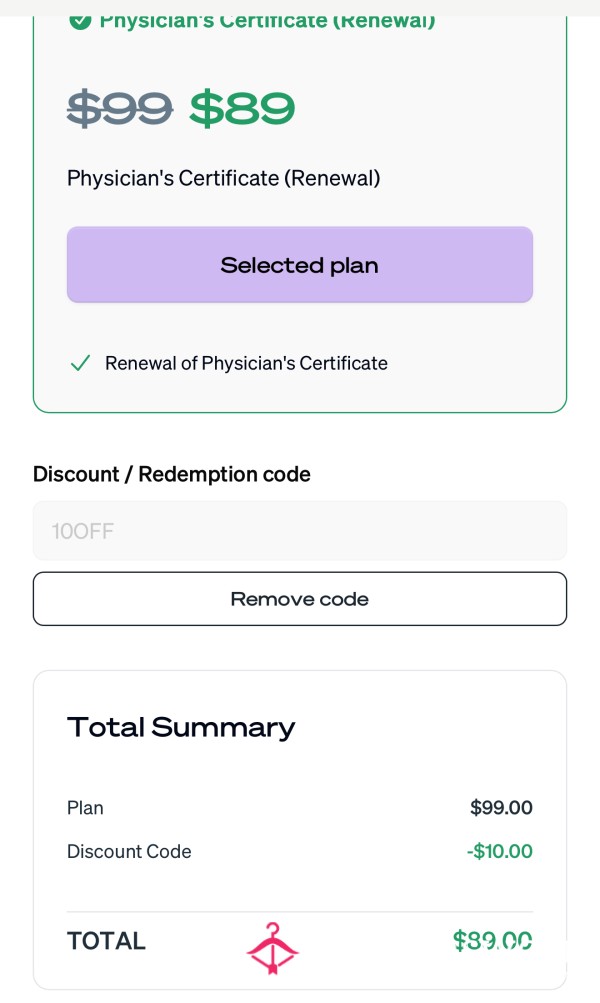Click the Discount / Redemption code label
Screen dimensions: 600x1003
point(171,474)
